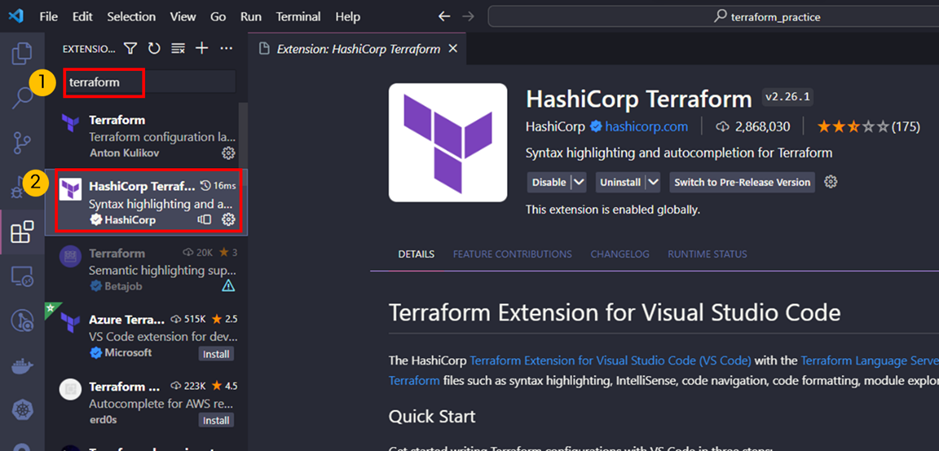Open the Search view in activity bar
This screenshot has width=939, height=451.
pyautogui.click(x=22, y=98)
